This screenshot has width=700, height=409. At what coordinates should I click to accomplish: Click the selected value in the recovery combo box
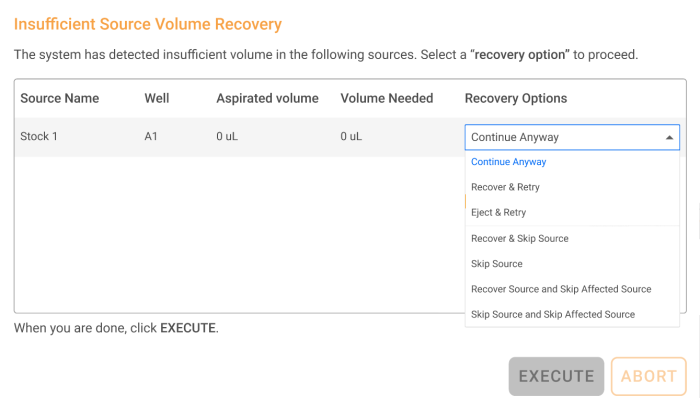[515, 137]
